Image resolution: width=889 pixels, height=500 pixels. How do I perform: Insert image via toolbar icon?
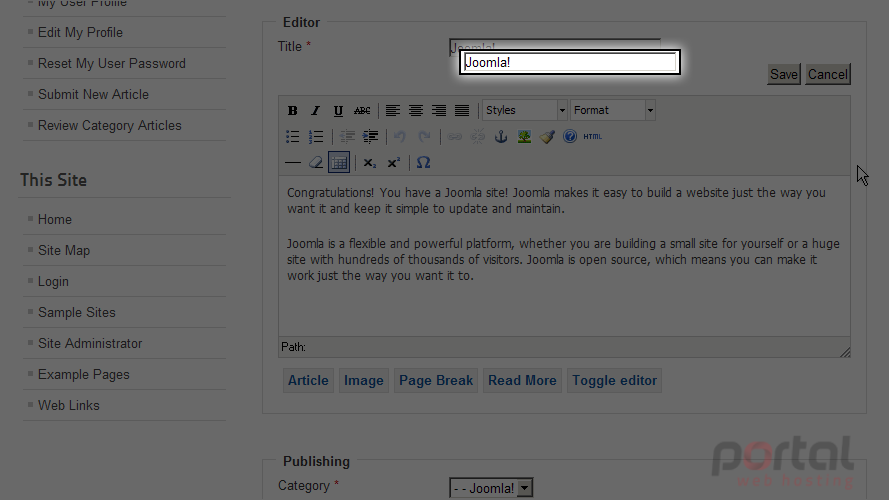pyautogui.click(x=524, y=137)
